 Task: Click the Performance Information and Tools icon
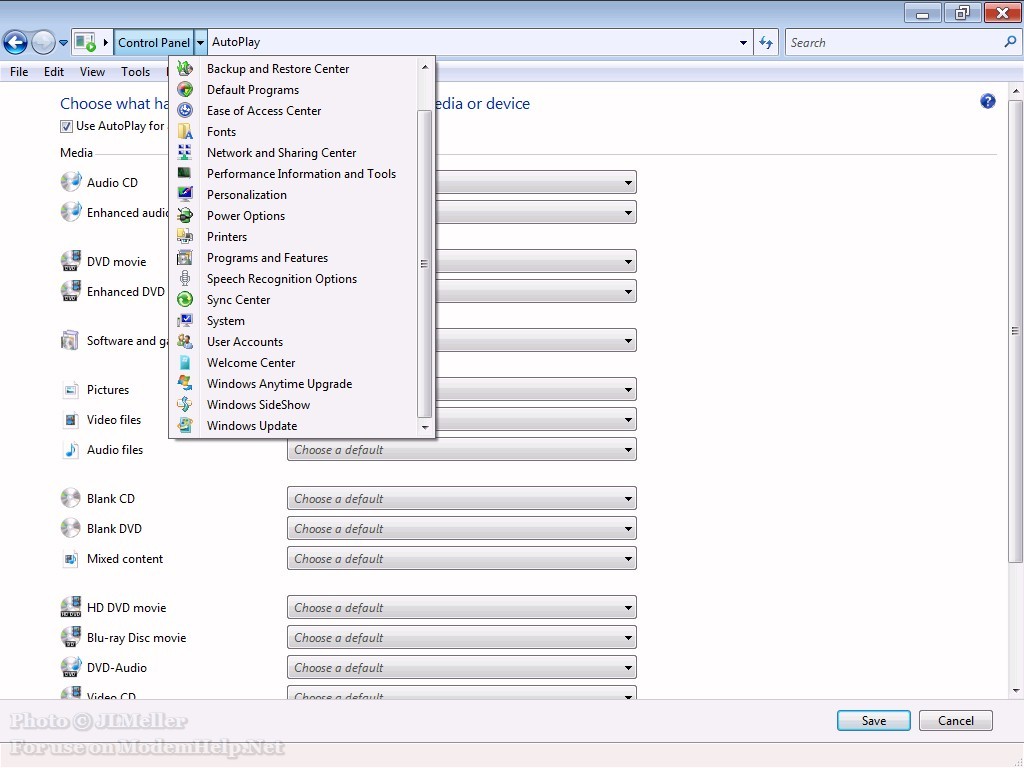pos(185,173)
